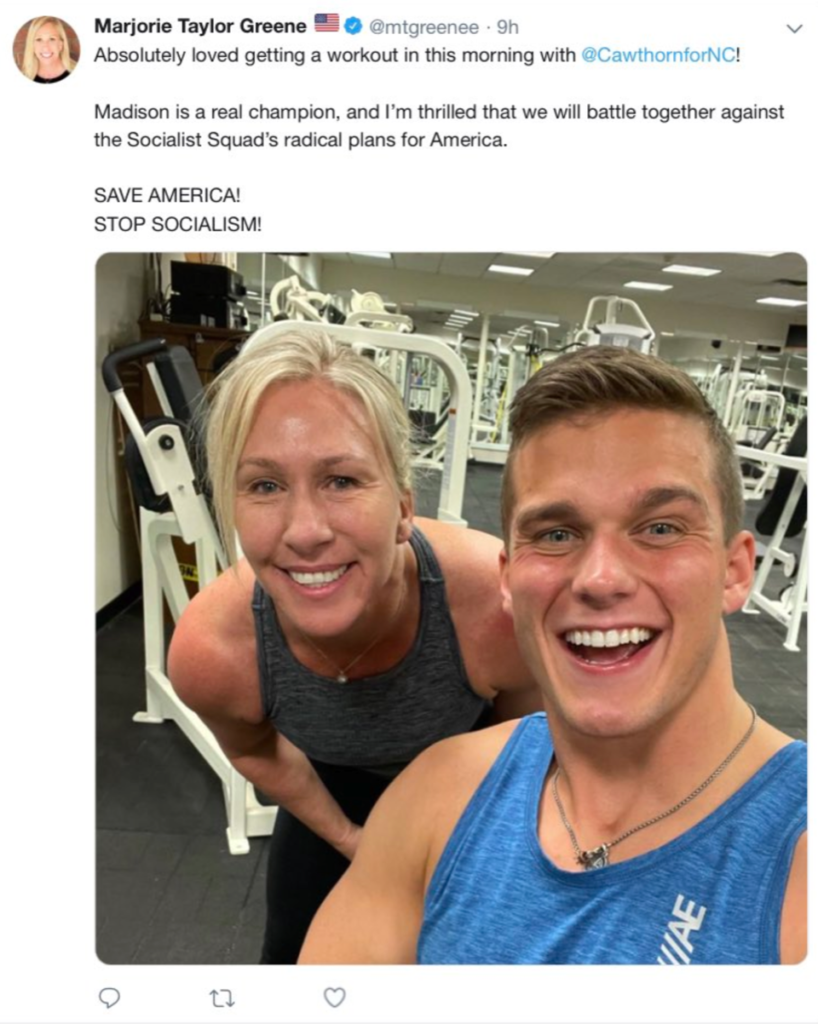Retweet this post using the arrows icon

221,998
